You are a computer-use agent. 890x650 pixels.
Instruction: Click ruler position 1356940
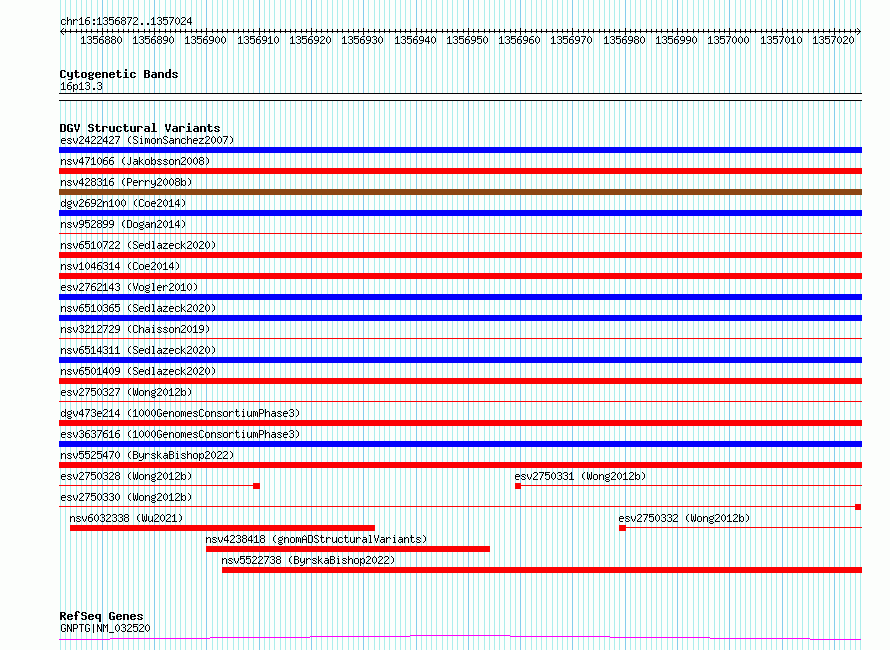(415, 40)
